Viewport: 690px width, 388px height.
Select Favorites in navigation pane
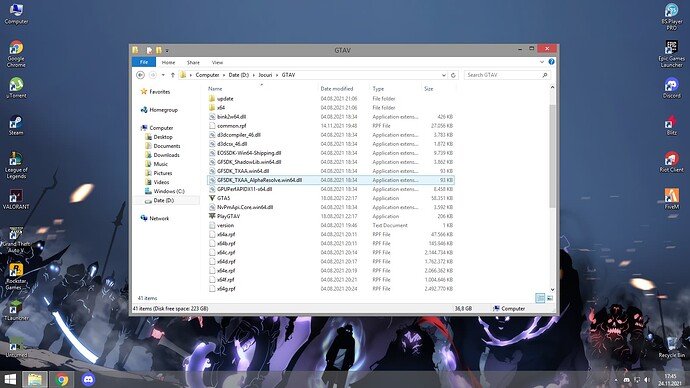point(159,92)
